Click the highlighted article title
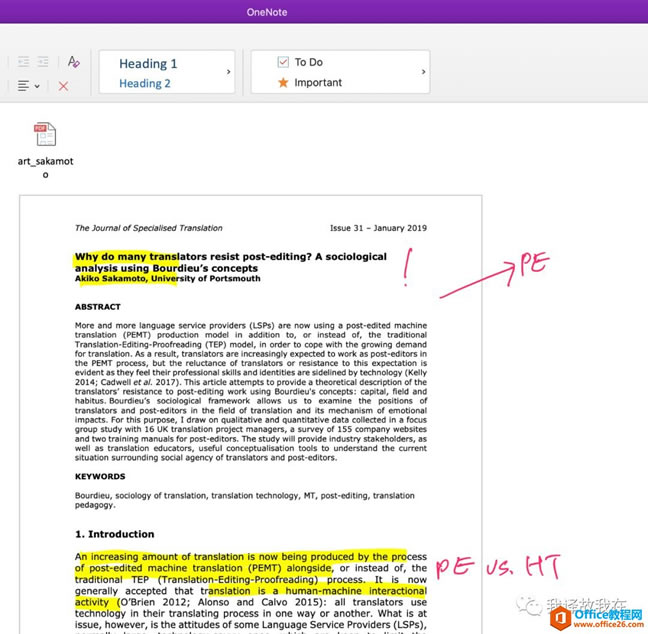This screenshot has height=634, width=648. [x=231, y=262]
